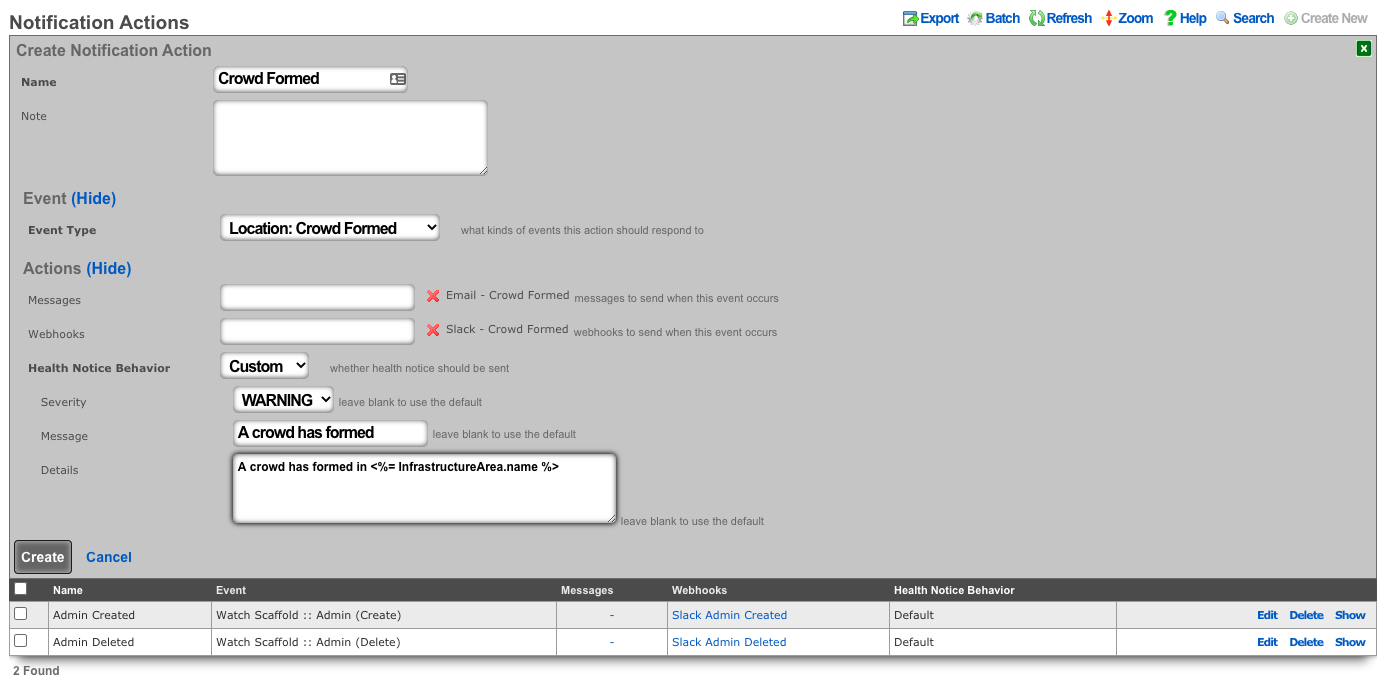Open the Batch link

coord(1003,18)
